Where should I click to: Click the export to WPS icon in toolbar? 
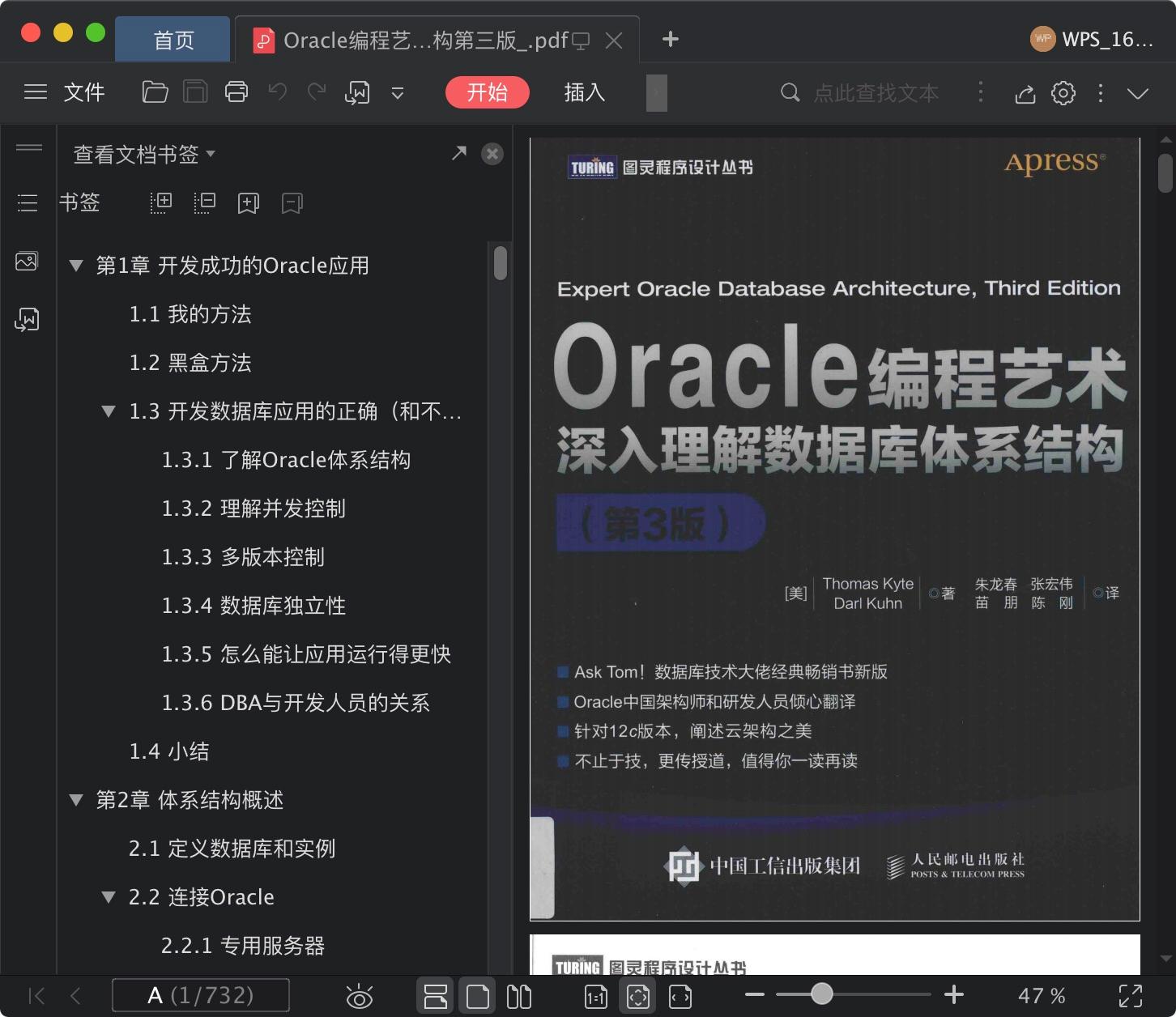pos(357,92)
